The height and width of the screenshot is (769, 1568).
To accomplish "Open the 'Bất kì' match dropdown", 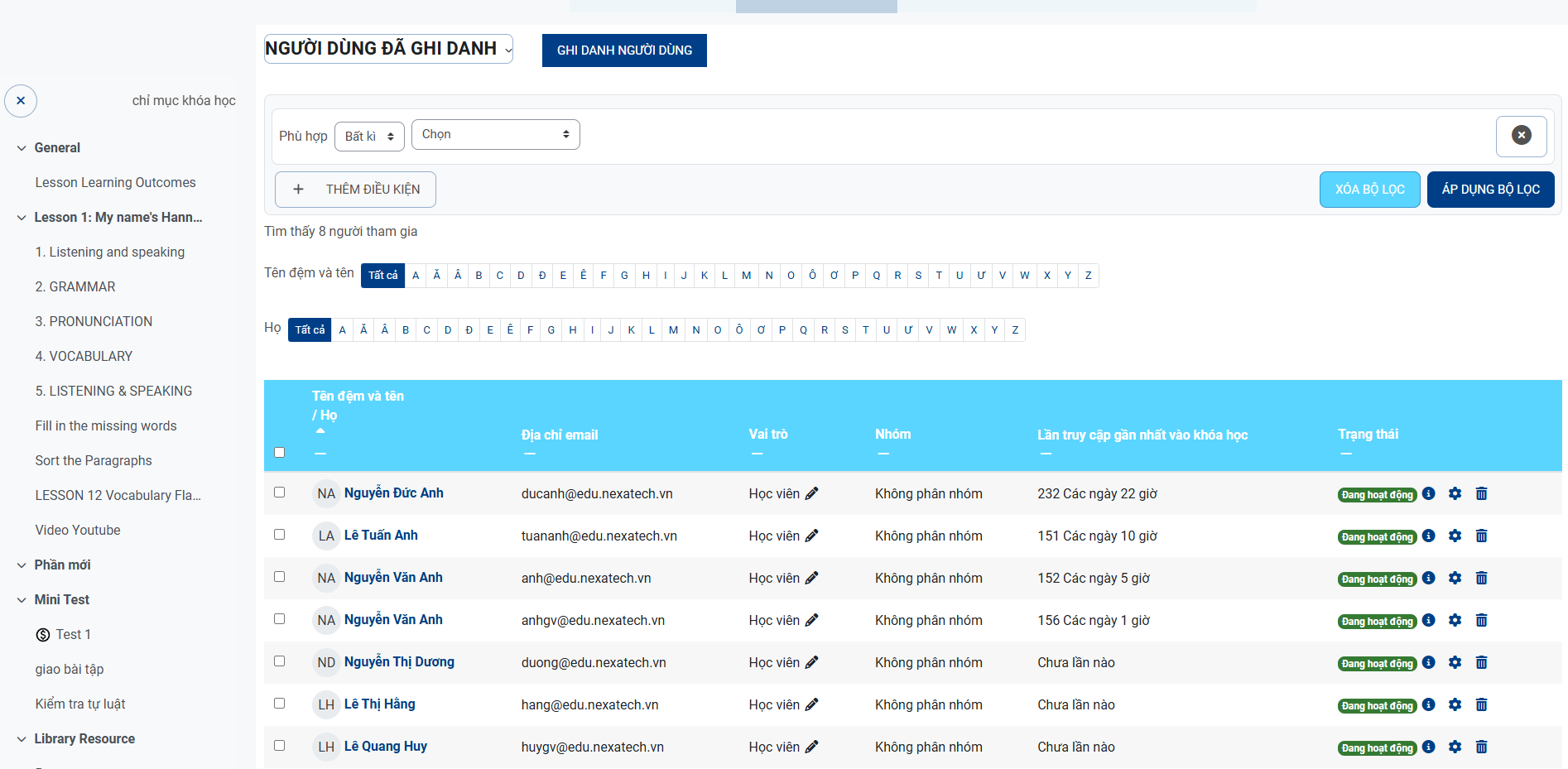I will [369, 137].
